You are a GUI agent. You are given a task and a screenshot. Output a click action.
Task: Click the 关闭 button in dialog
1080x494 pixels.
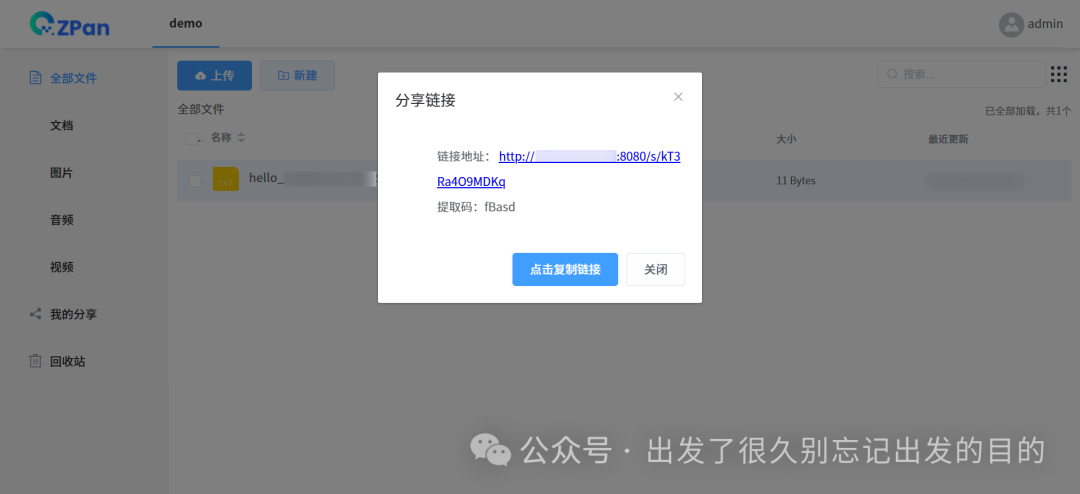click(x=656, y=269)
